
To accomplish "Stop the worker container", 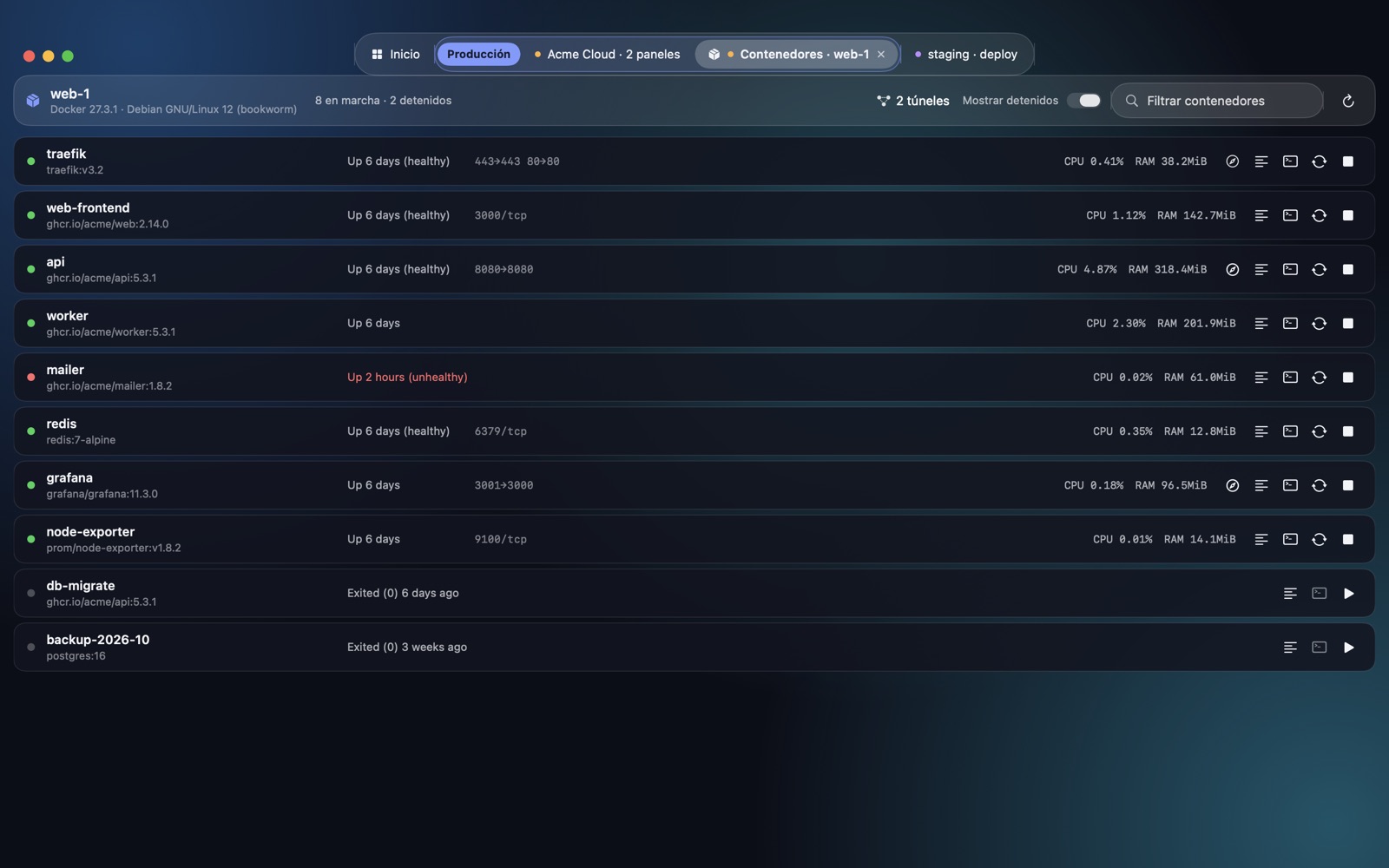I will [1348, 323].
